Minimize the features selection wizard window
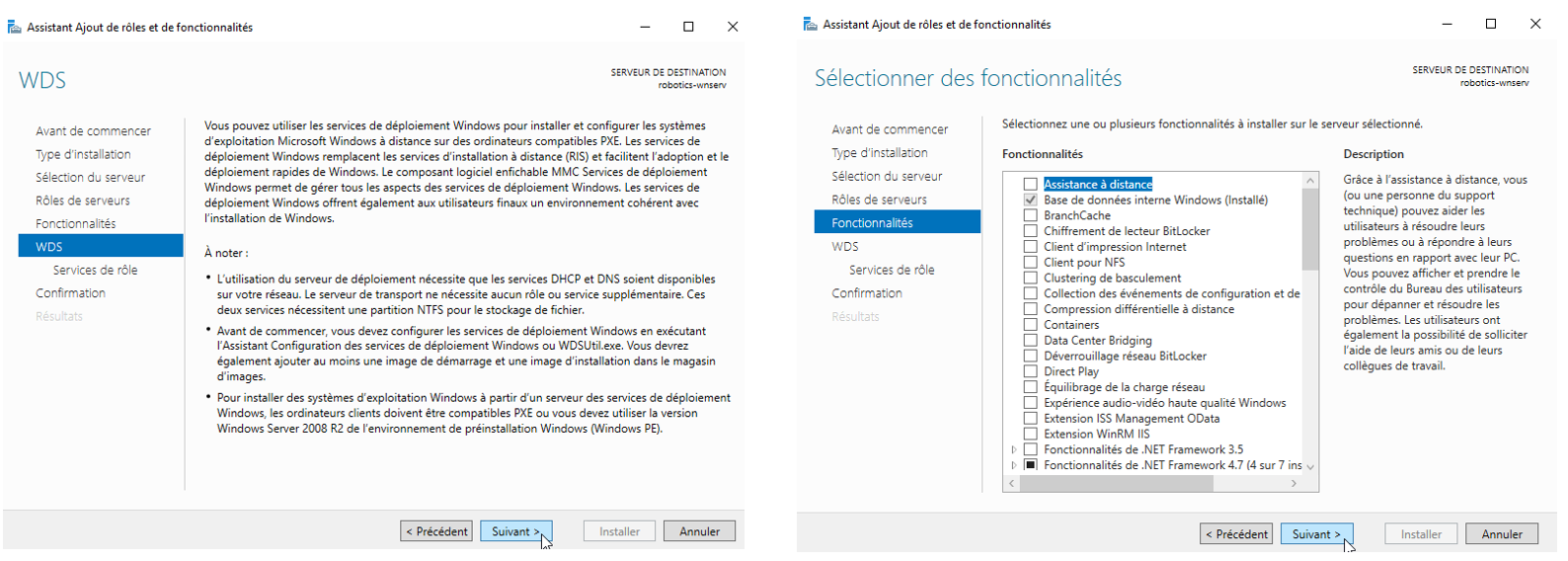This screenshot has height=561, width=1568. 1448,24
